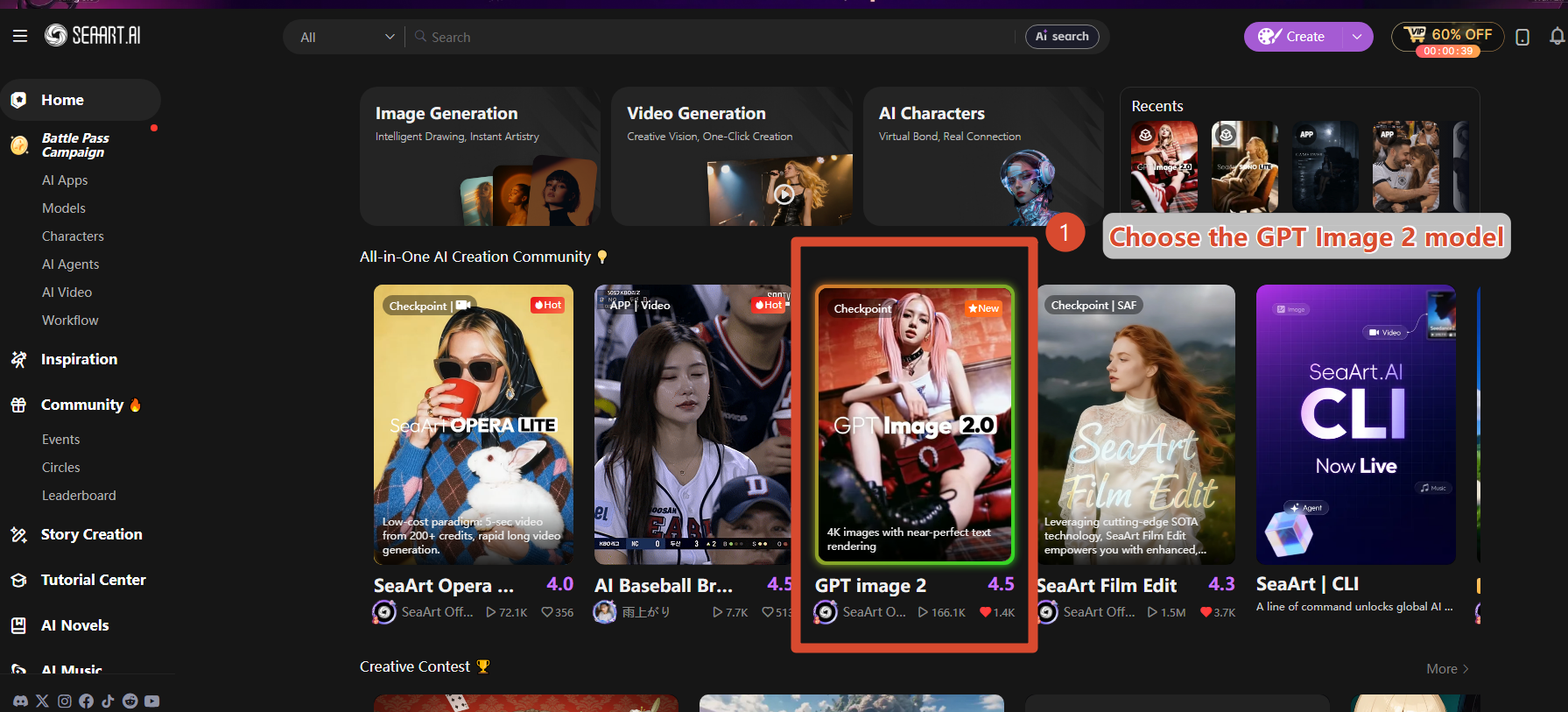Screen dimensions: 1568x712
Task: Open SeaArt's TikTok icon
Action: coord(108,701)
